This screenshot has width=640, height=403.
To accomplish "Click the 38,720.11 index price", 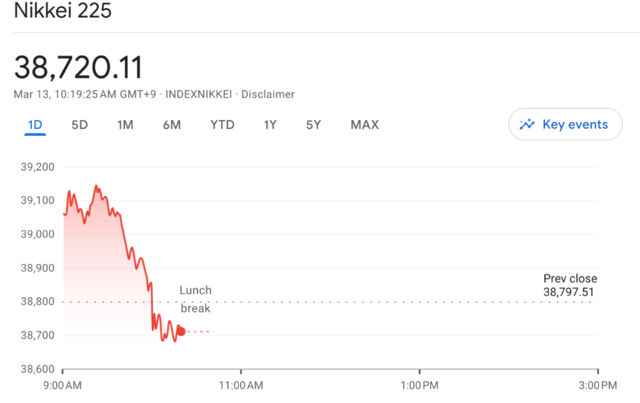I will [x=78, y=68].
